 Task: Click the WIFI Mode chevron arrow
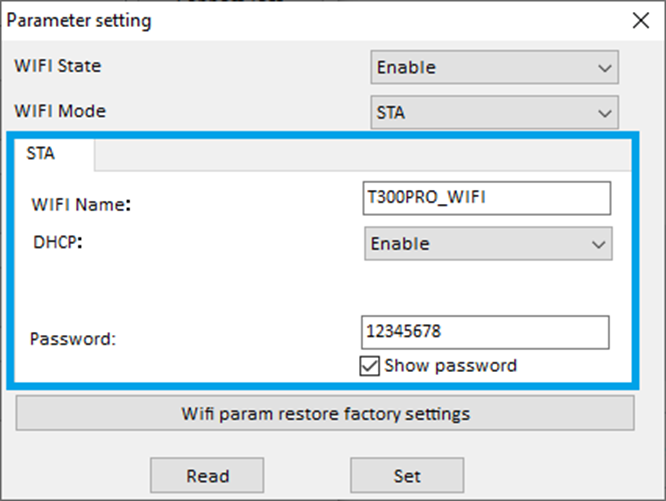pyautogui.click(x=604, y=113)
